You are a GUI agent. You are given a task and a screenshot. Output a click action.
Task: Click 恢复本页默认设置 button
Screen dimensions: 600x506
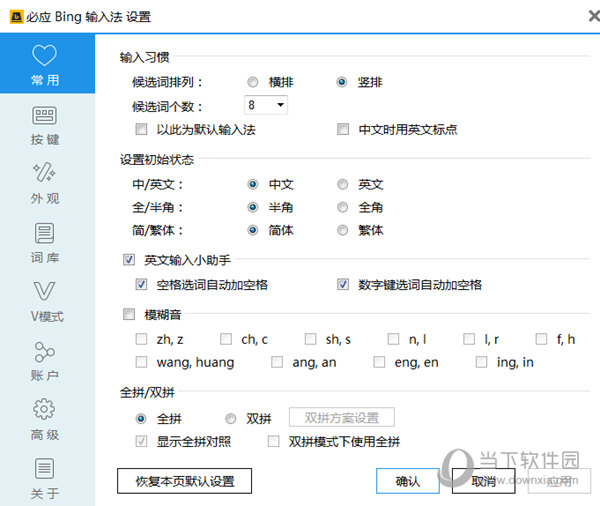(x=184, y=481)
